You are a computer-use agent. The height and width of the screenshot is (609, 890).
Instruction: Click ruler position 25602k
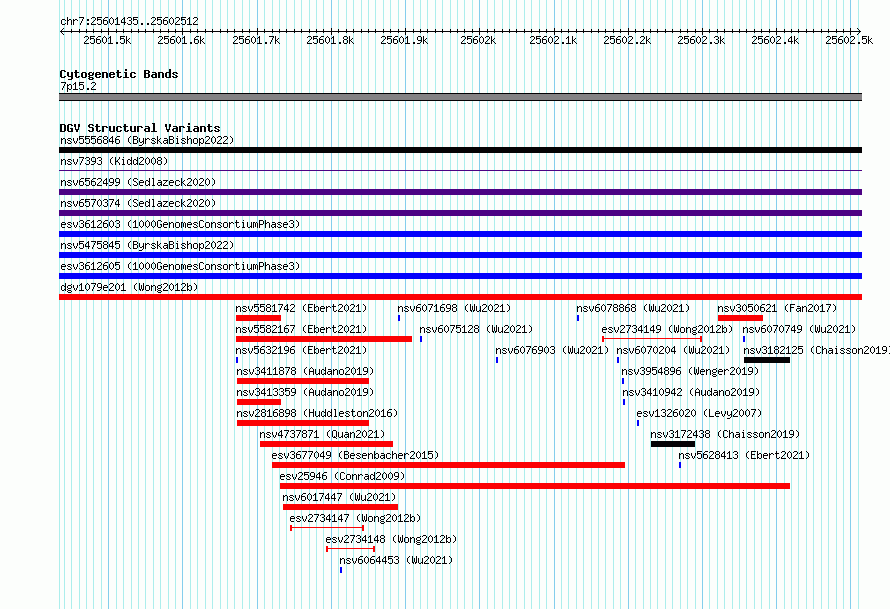(x=478, y=40)
